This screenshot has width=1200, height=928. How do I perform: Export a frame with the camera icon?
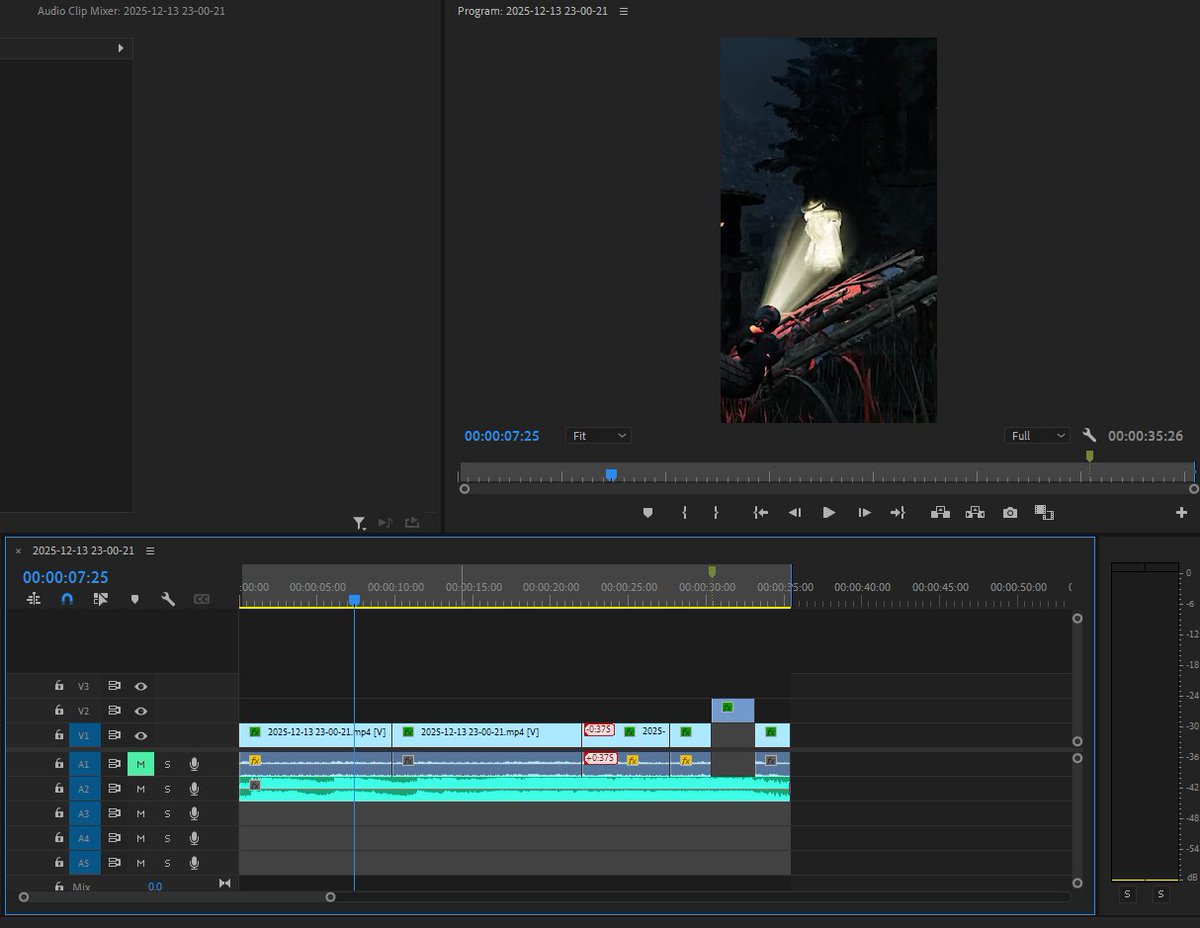(1009, 511)
